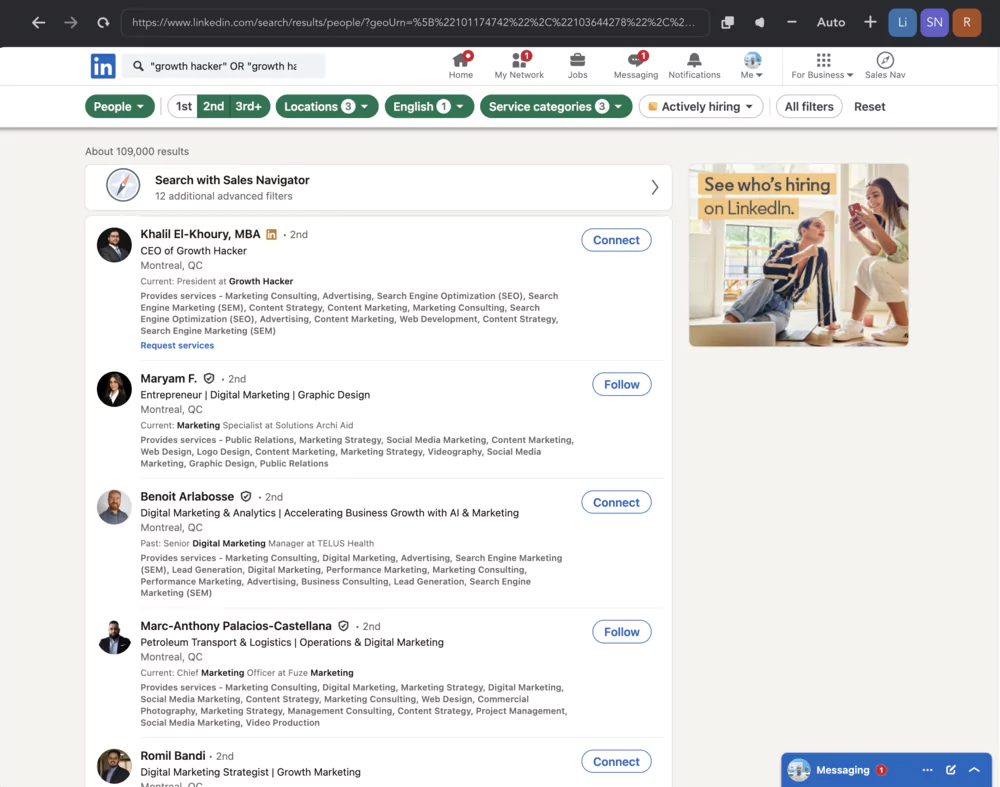
Task: Expand the Locations filter
Action: [327, 107]
